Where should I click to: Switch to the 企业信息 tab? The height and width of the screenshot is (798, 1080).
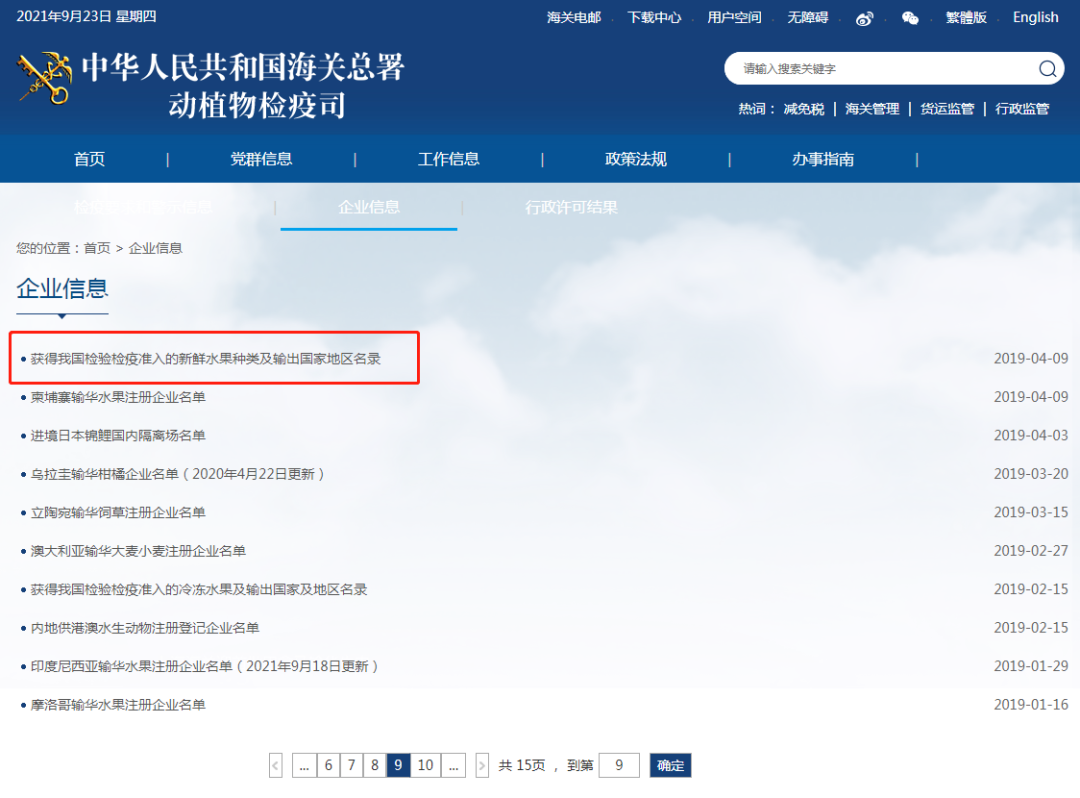tap(368, 207)
